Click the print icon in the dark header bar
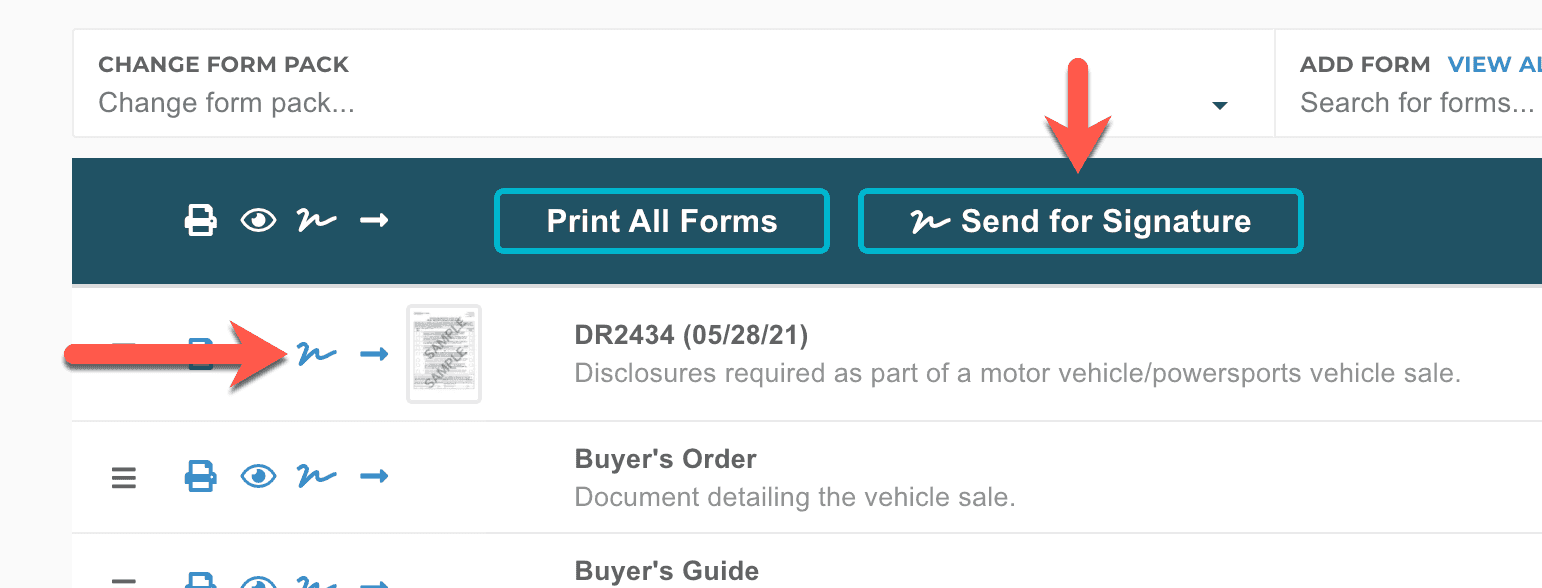Screen dimensions: 1542x588 pyautogui.click(x=201, y=220)
